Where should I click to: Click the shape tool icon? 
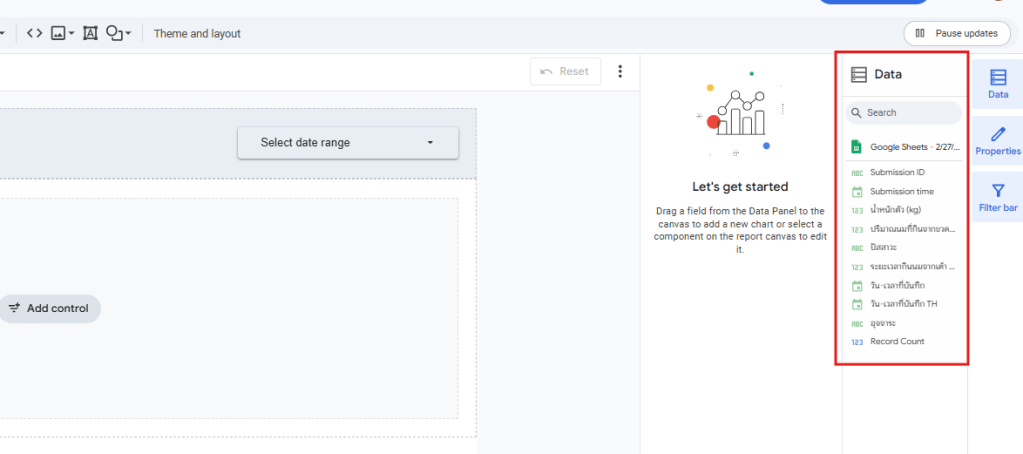tap(114, 33)
